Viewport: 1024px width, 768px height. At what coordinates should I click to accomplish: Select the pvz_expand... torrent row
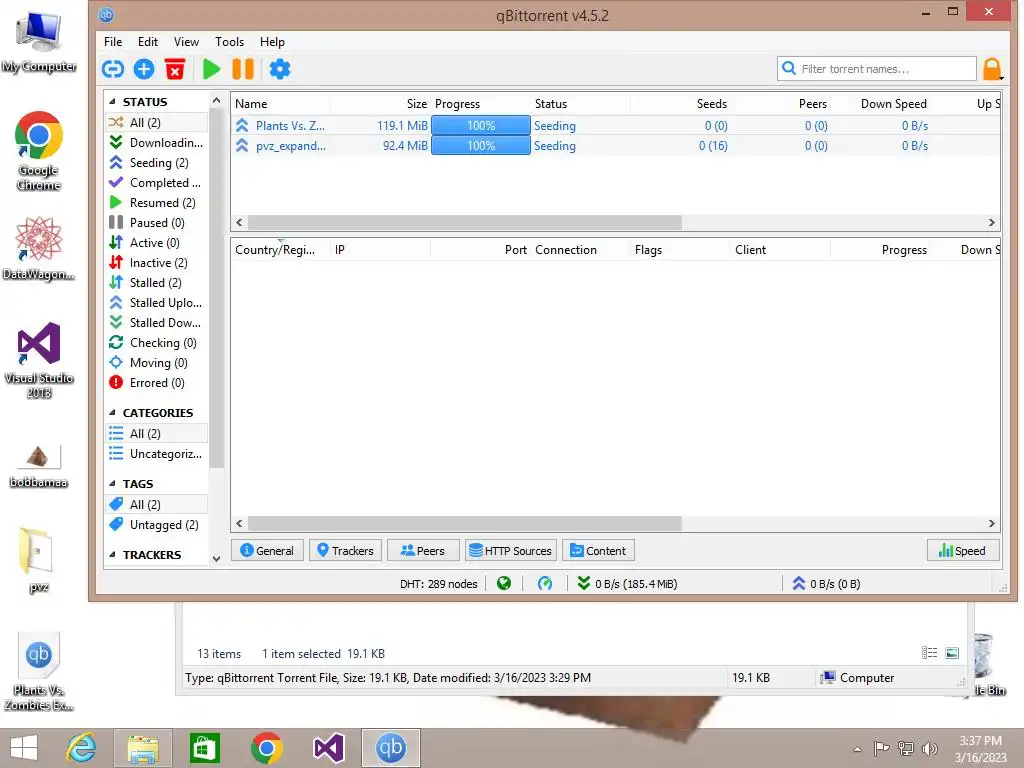[x=615, y=146]
